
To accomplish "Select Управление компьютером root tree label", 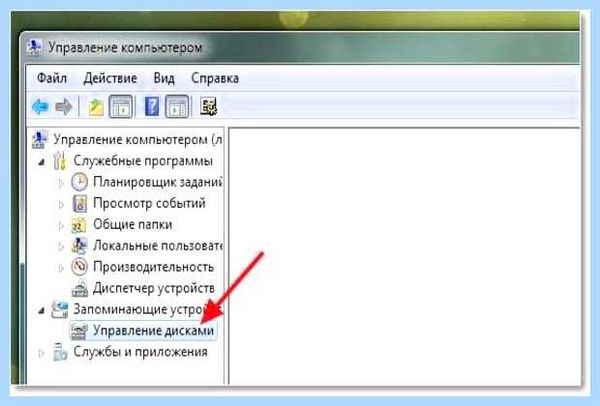I will 138,140.
